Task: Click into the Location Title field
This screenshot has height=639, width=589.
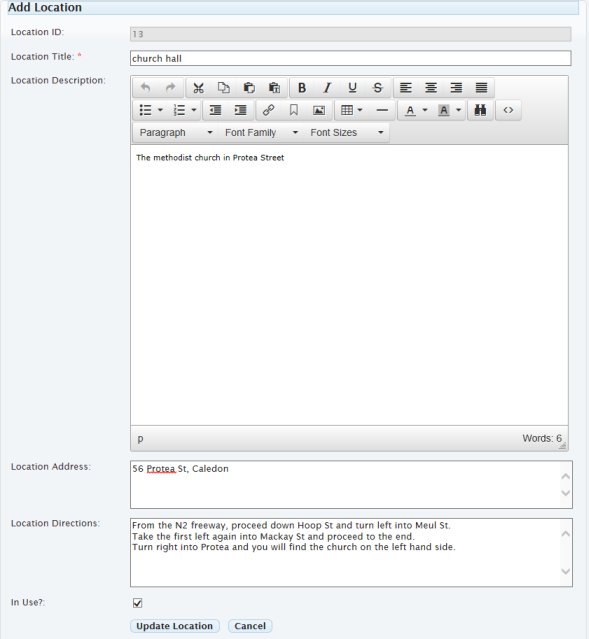Action: [x=351, y=58]
